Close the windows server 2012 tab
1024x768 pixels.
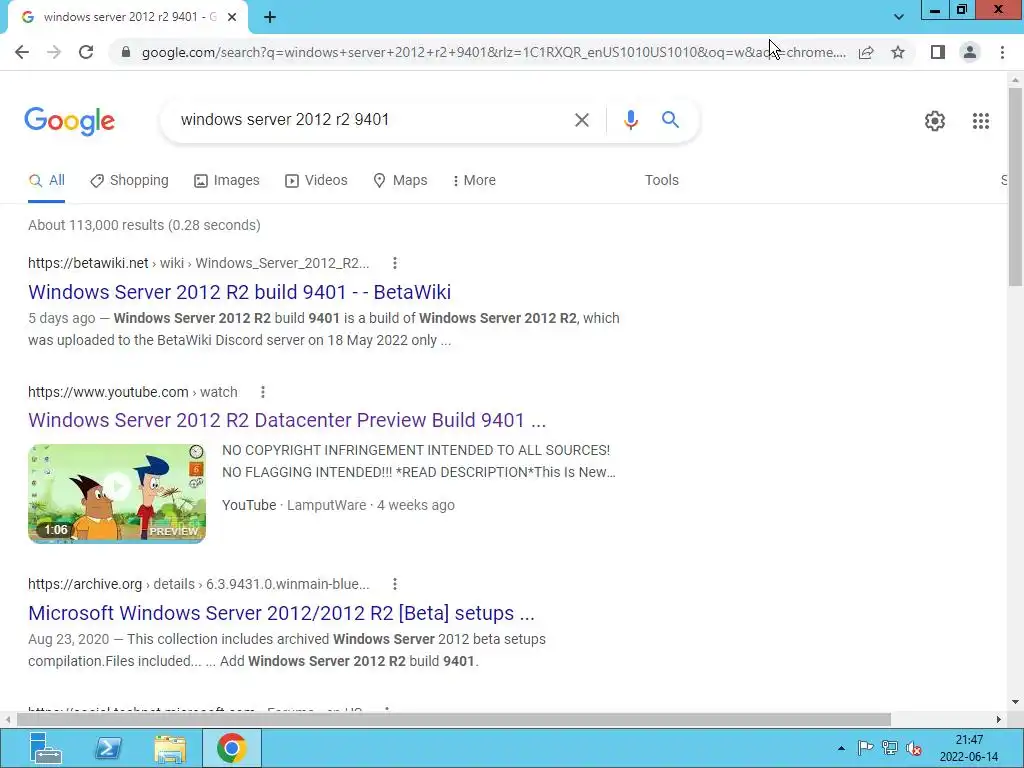pos(232,17)
